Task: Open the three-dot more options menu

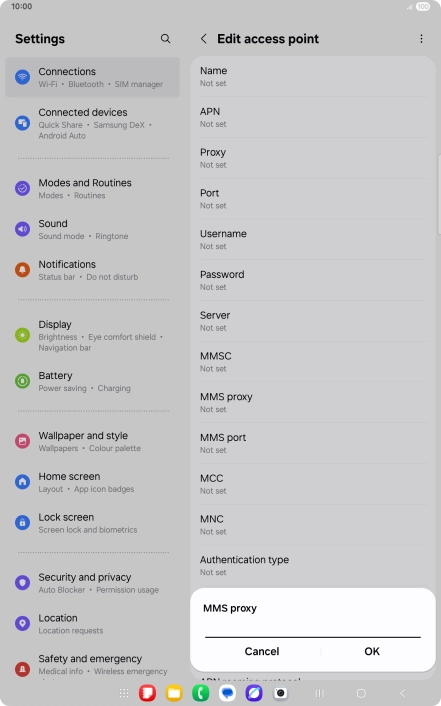Action: coord(421,39)
